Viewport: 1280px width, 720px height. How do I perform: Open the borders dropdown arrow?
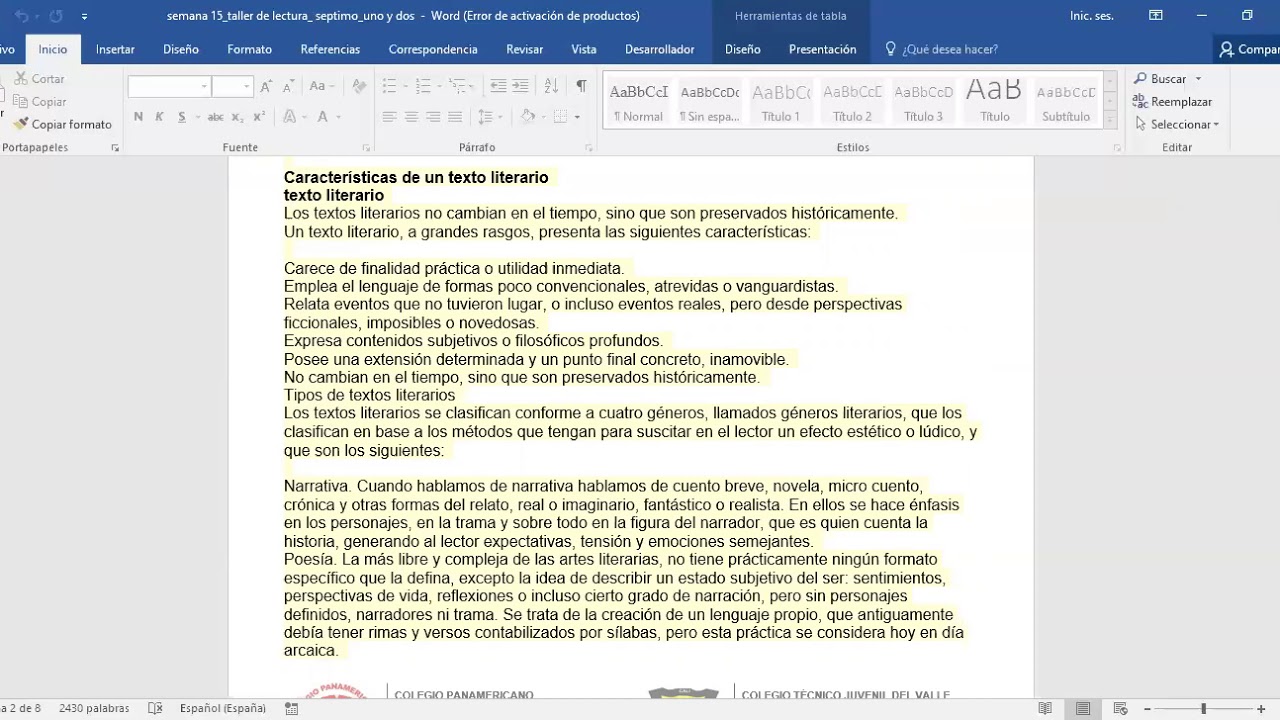577,117
